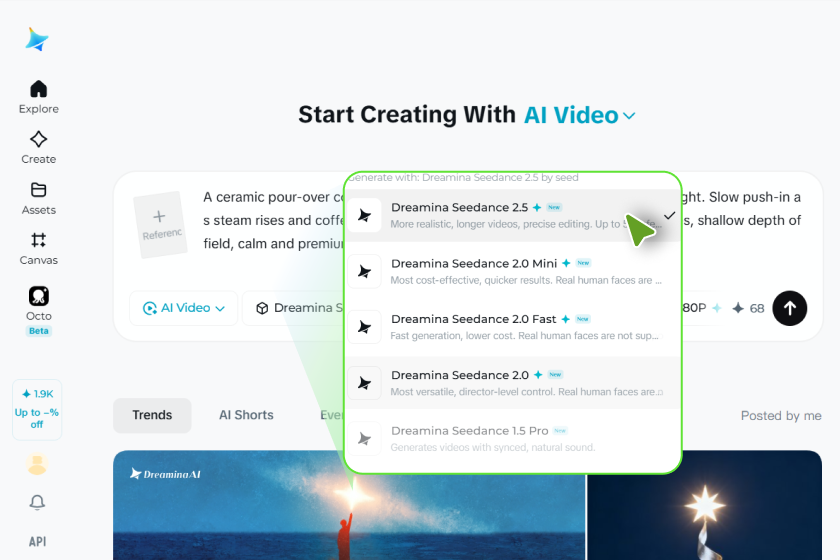840x560 pixels.
Task: Go to Assets folder
Action: point(39,198)
